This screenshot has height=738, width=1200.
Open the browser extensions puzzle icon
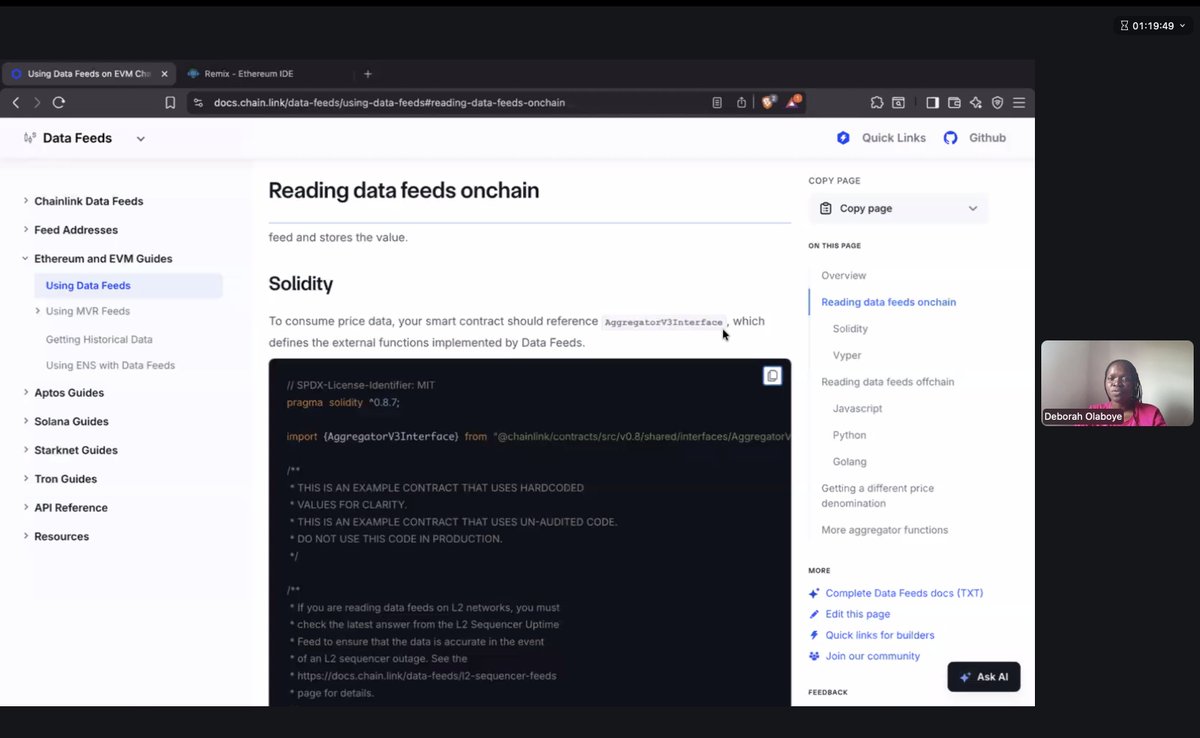[877, 102]
